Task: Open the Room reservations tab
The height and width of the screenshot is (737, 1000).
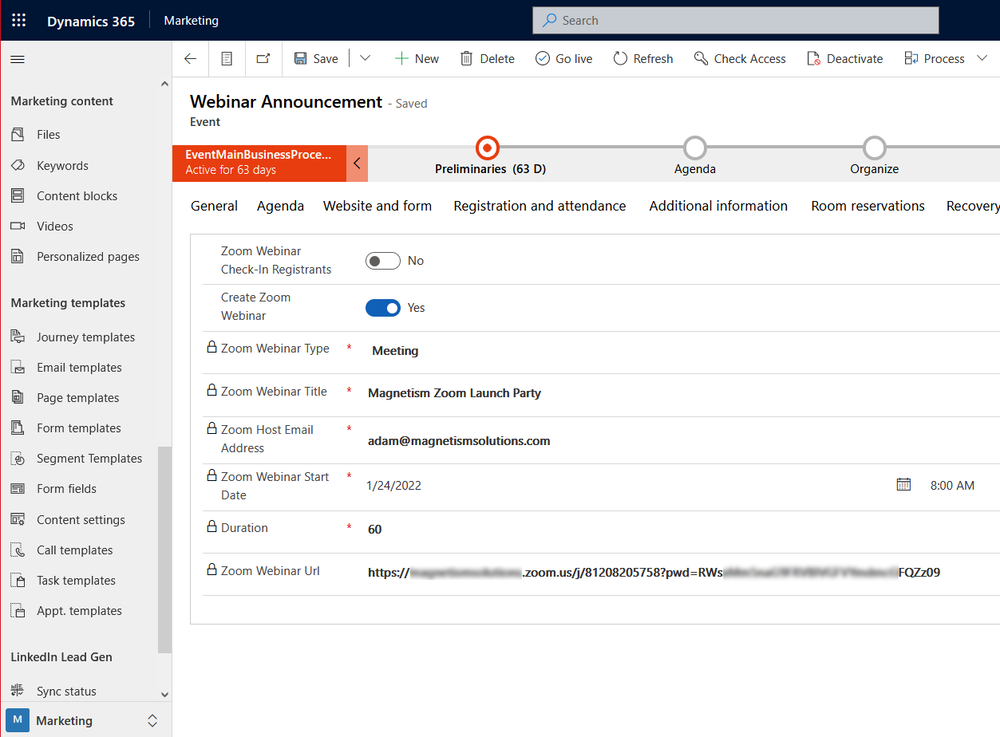Action: tap(867, 206)
